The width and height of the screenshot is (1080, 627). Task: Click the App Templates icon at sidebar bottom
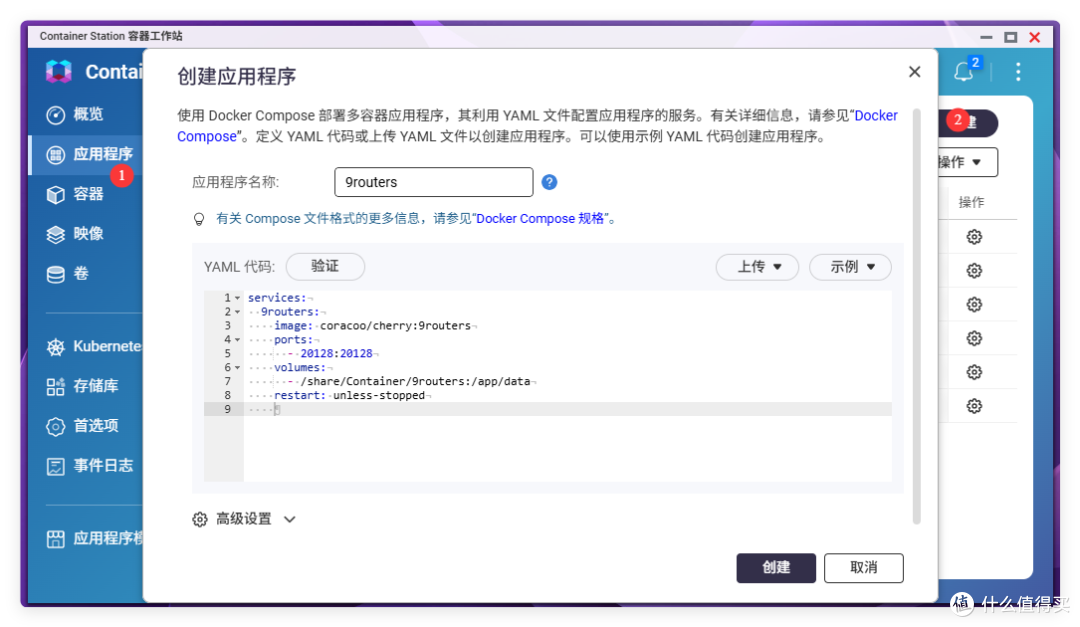[x=56, y=539]
